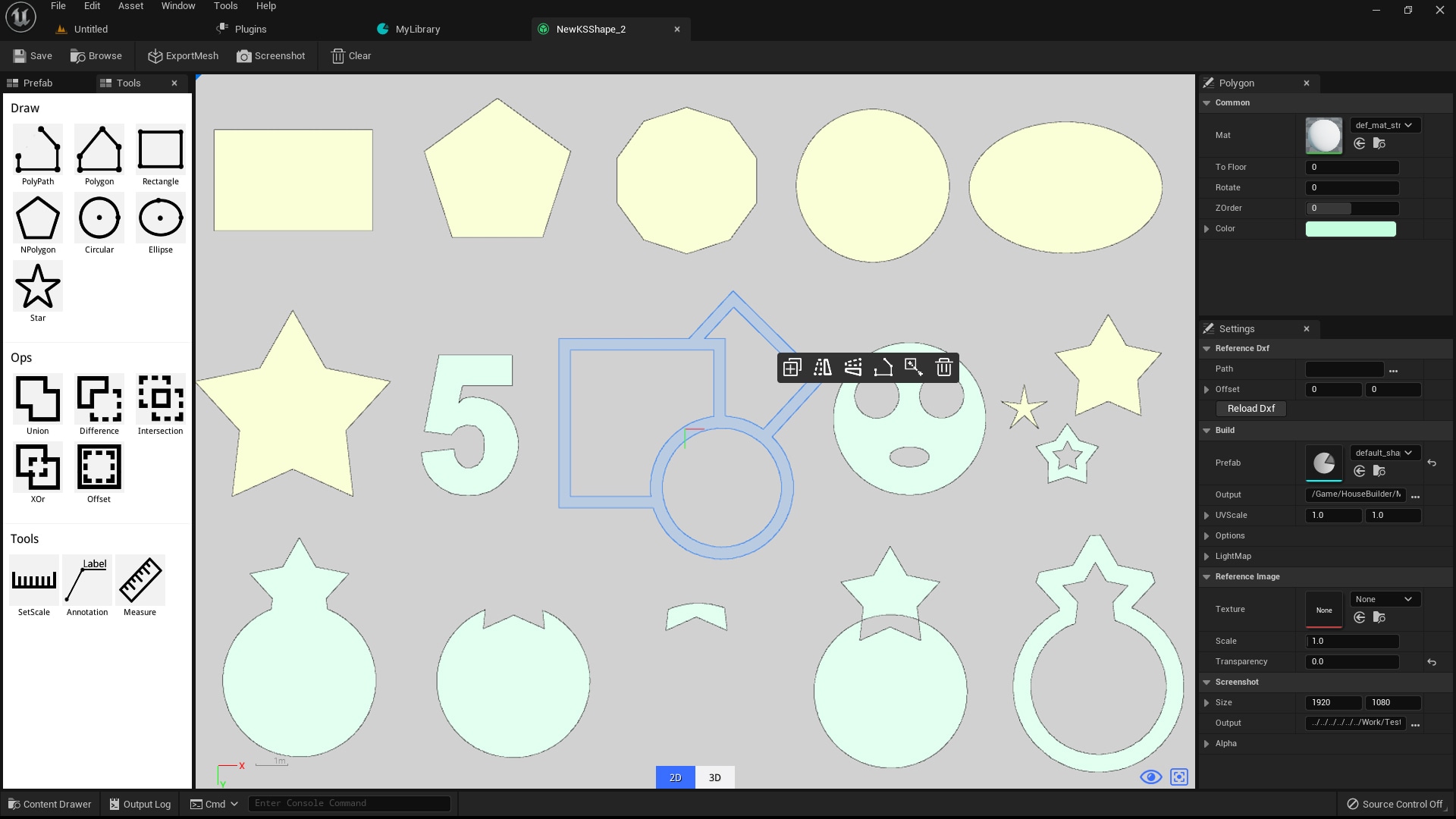Toggle viewport visibility with the eye icon

[1150, 777]
